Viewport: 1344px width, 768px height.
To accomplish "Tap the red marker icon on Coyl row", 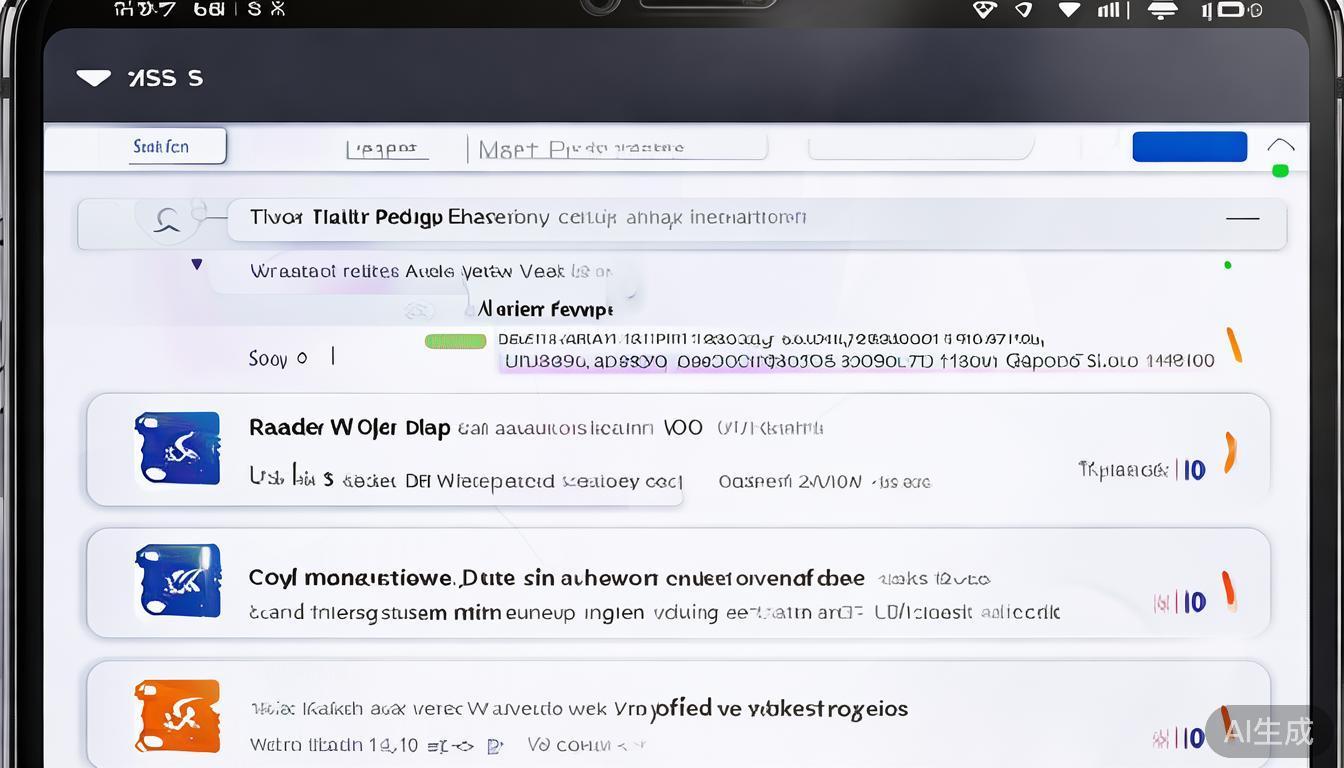I will pyautogui.click(x=1228, y=590).
